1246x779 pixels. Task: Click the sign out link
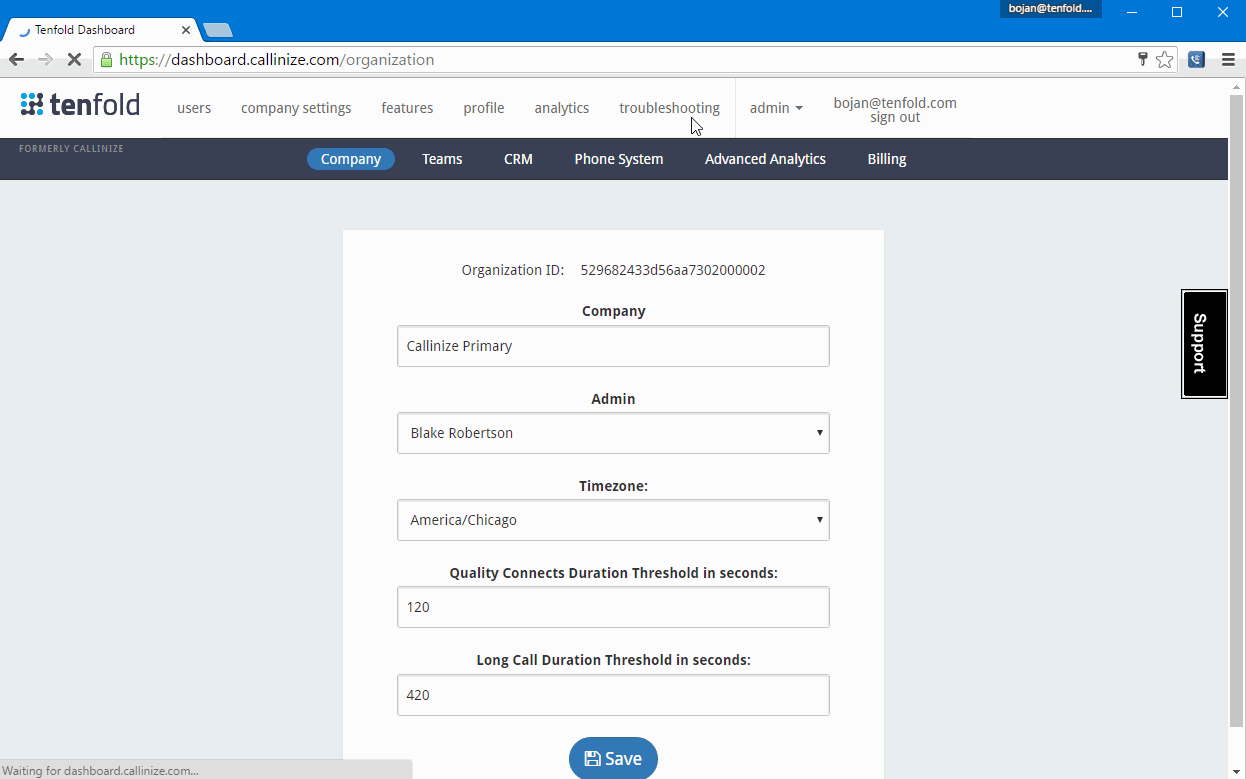894,117
